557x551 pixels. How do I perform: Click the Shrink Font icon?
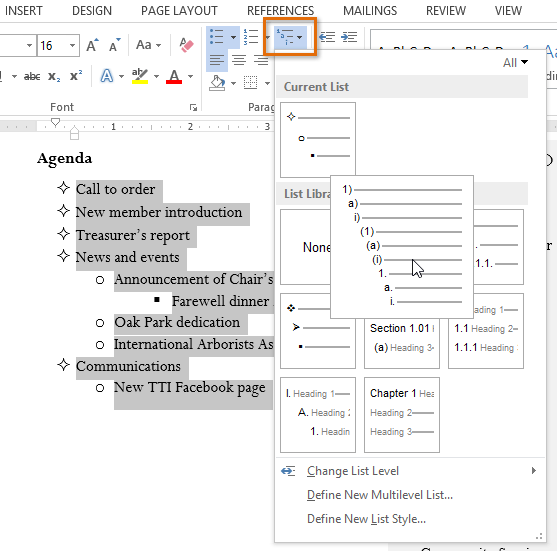click(x=114, y=45)
